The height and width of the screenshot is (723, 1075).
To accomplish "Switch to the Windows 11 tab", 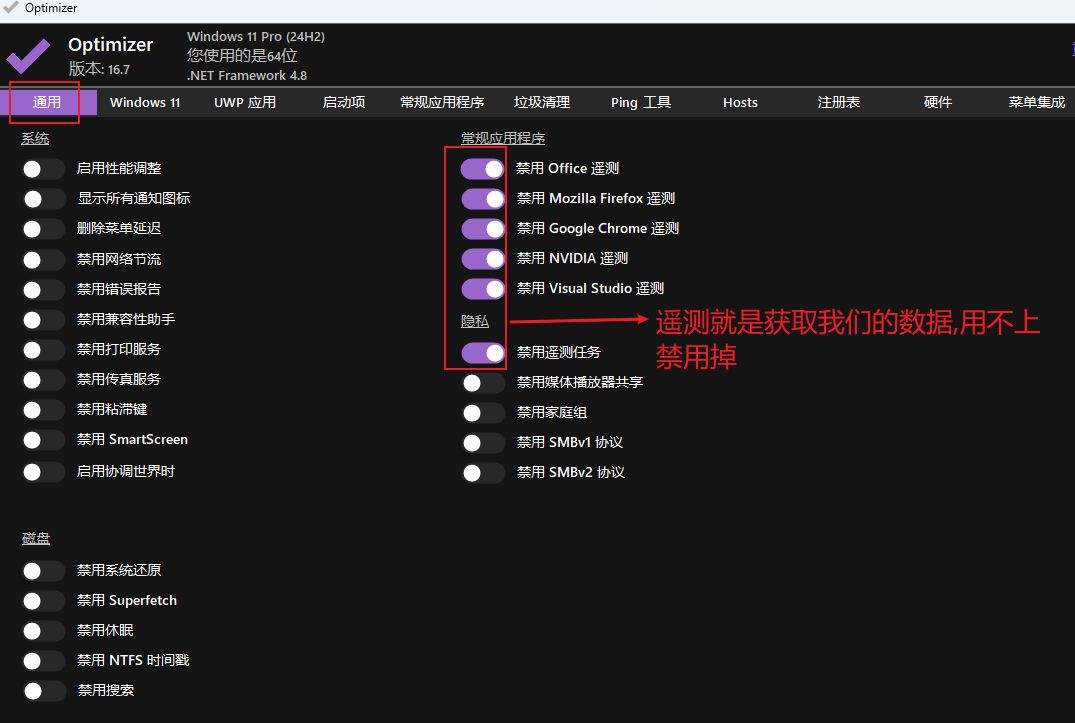I will tap(145, 102).
